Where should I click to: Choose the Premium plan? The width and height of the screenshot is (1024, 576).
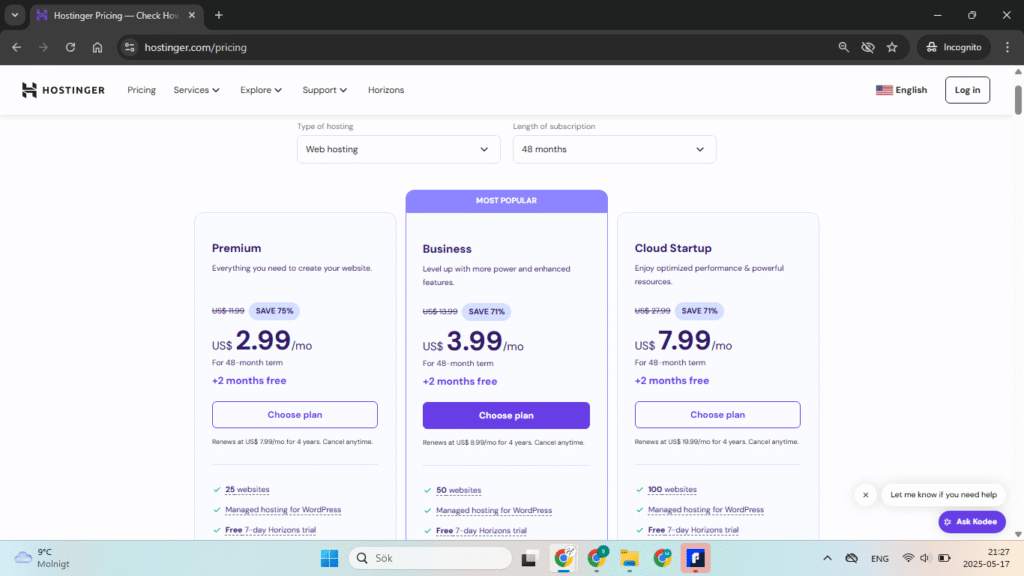[295, 415]
